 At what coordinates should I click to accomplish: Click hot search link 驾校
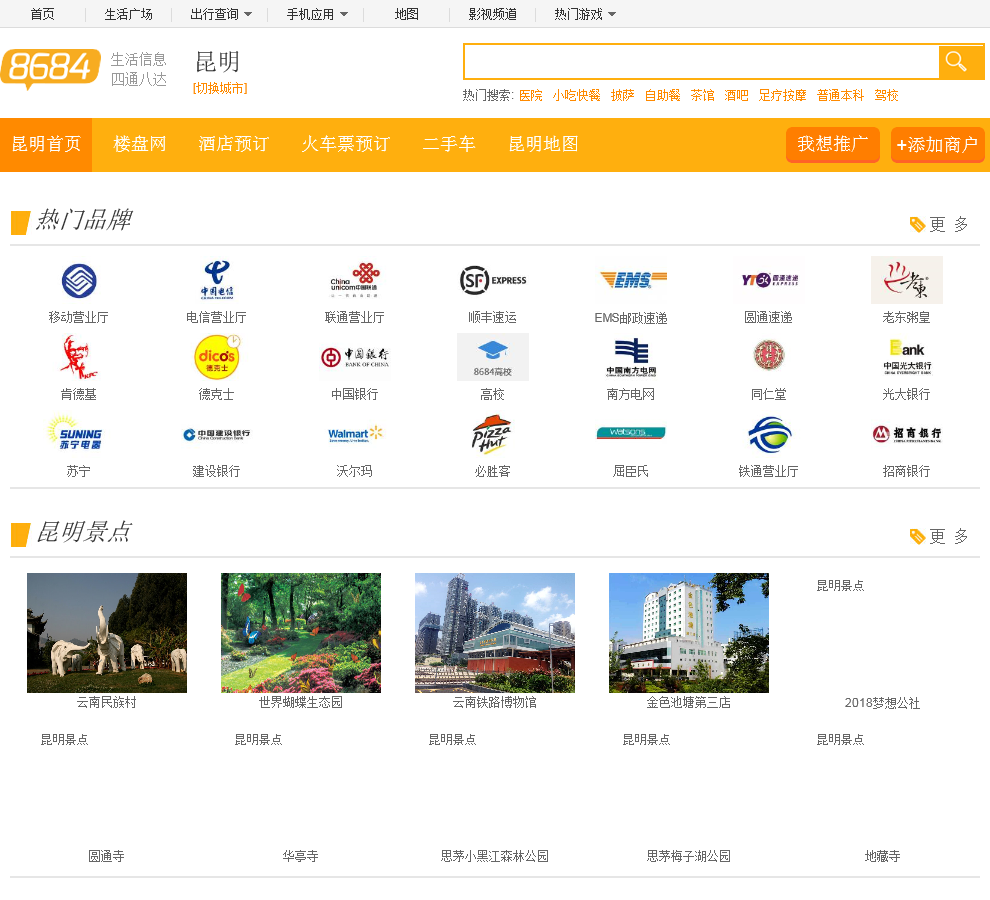[x=886, y=95]
